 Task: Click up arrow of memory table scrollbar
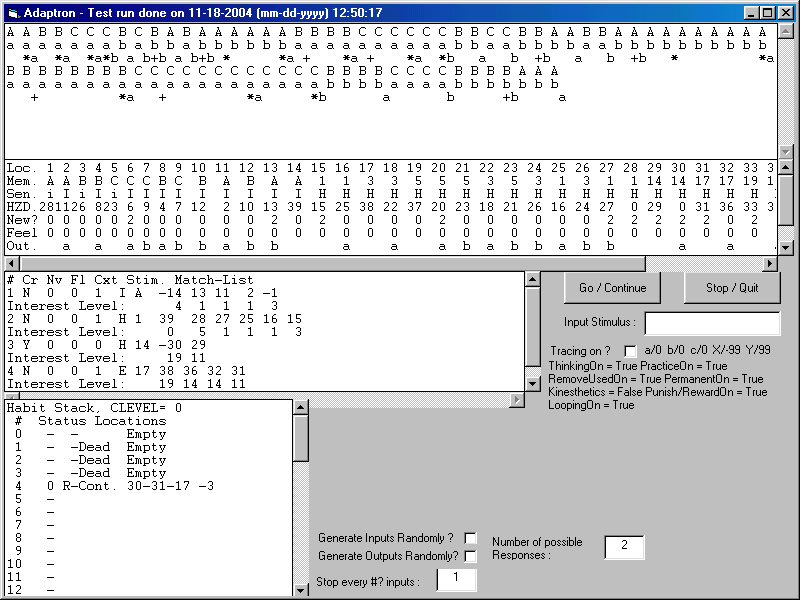coord(786,167)
